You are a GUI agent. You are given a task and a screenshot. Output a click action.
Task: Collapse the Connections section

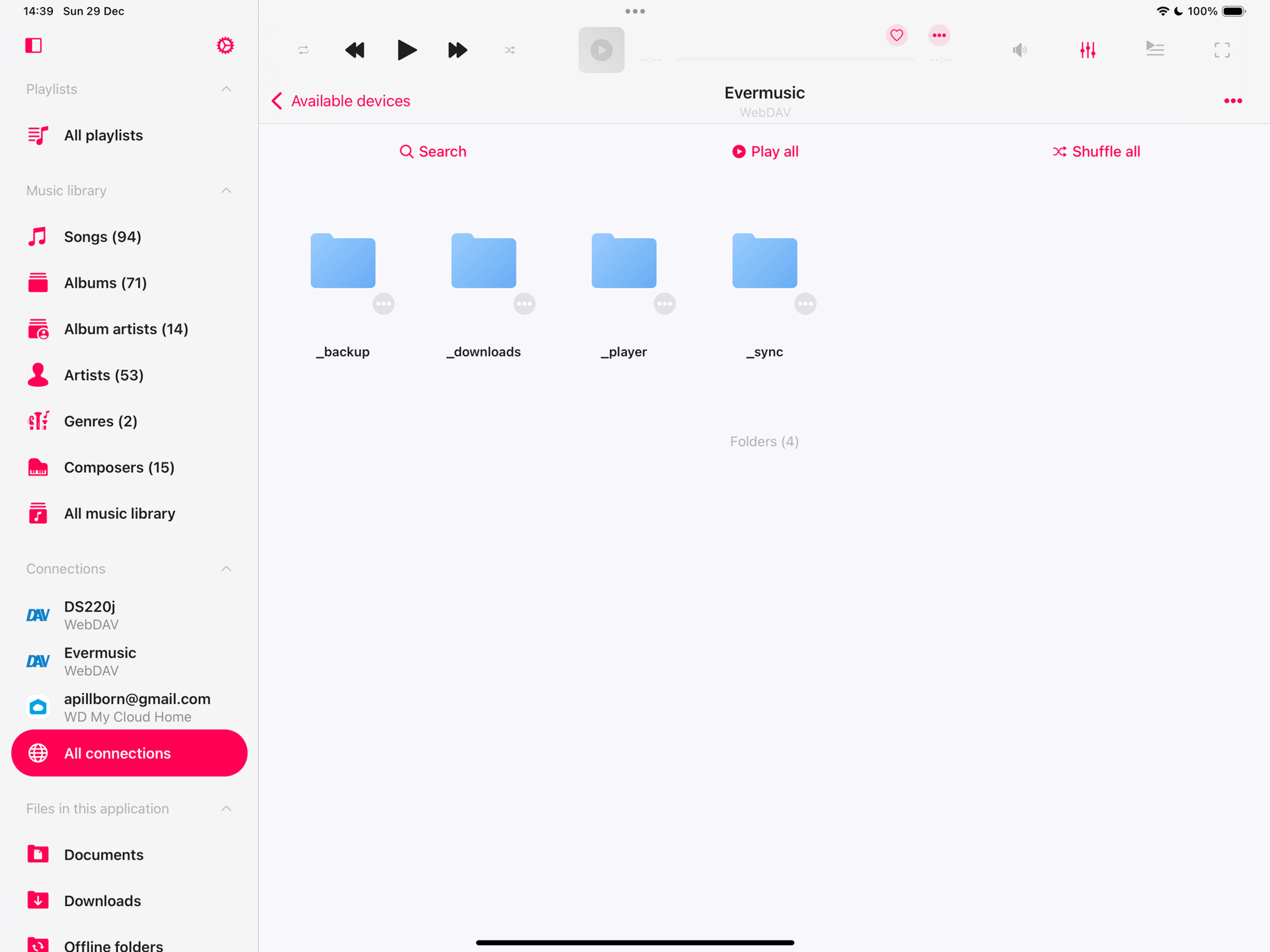click(226, 569)
